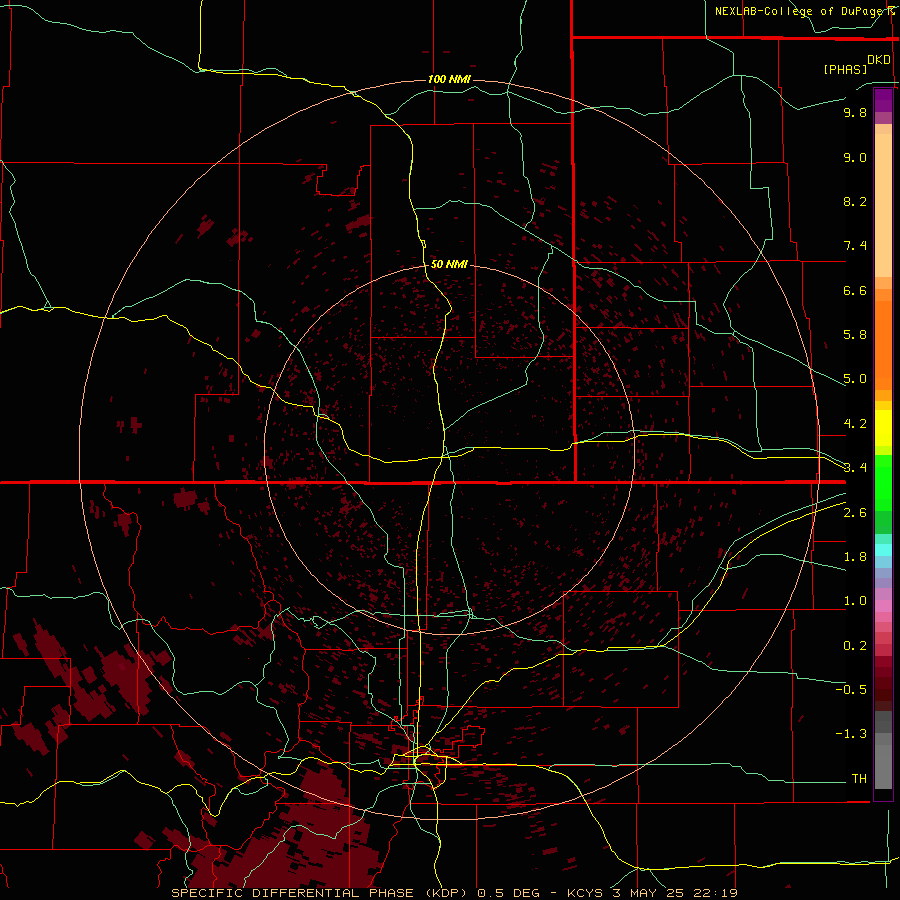Screen dimensions: 900x900
Task: Click the -0.5 legend value
Action: pos(851,690)
